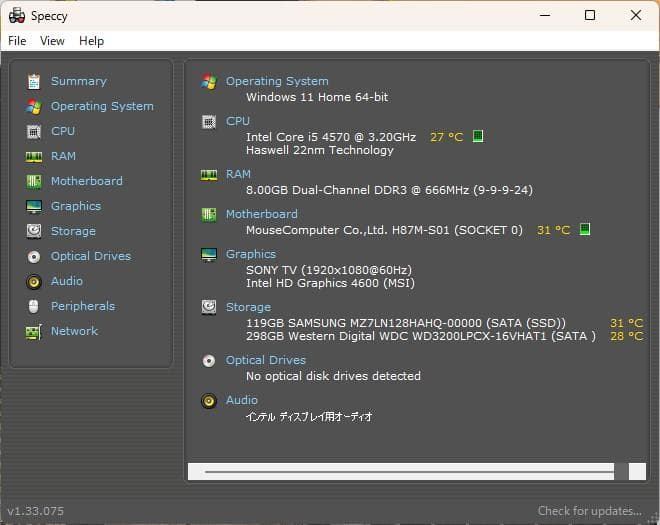Click the 31 °C motherboard temperature value
Viewport: 660px width, 525px height.
click(554, 230)
